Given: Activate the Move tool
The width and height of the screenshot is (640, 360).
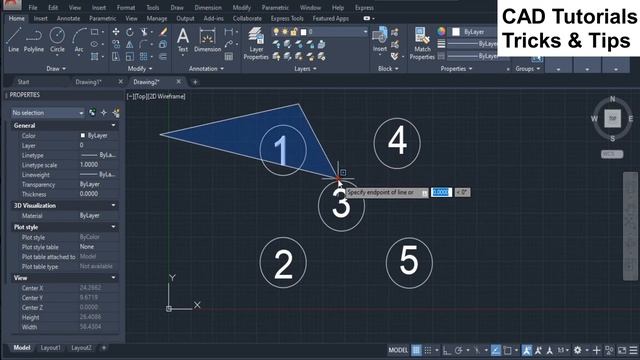Looking at the screenshot, I should [x=116, y=32].
